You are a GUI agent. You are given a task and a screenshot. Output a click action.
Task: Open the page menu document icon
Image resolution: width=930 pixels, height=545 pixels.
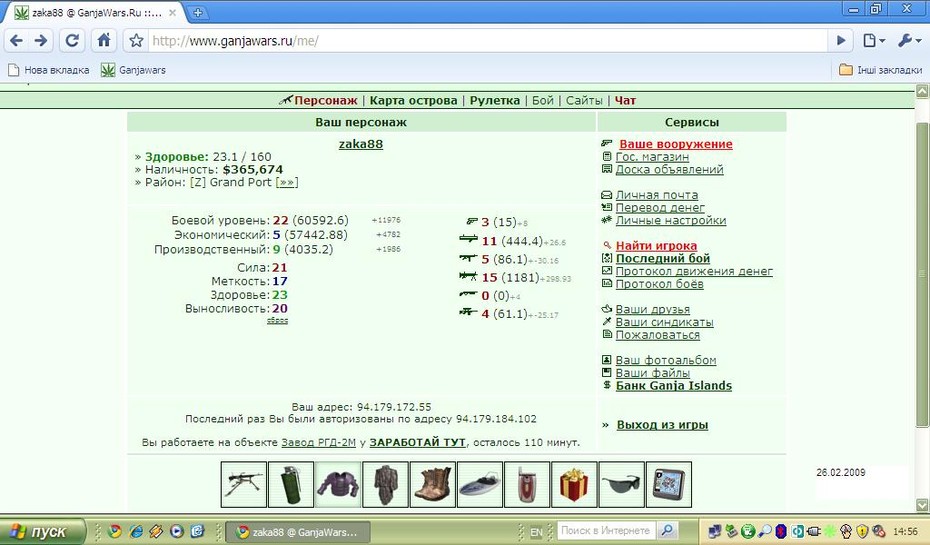pyautogui.click(x=874, y=40)
